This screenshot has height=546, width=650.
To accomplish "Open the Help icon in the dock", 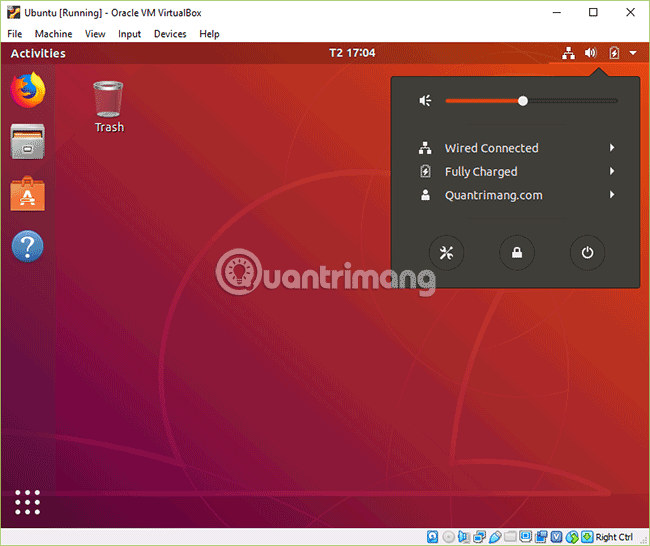I will [x=27, y=246].
